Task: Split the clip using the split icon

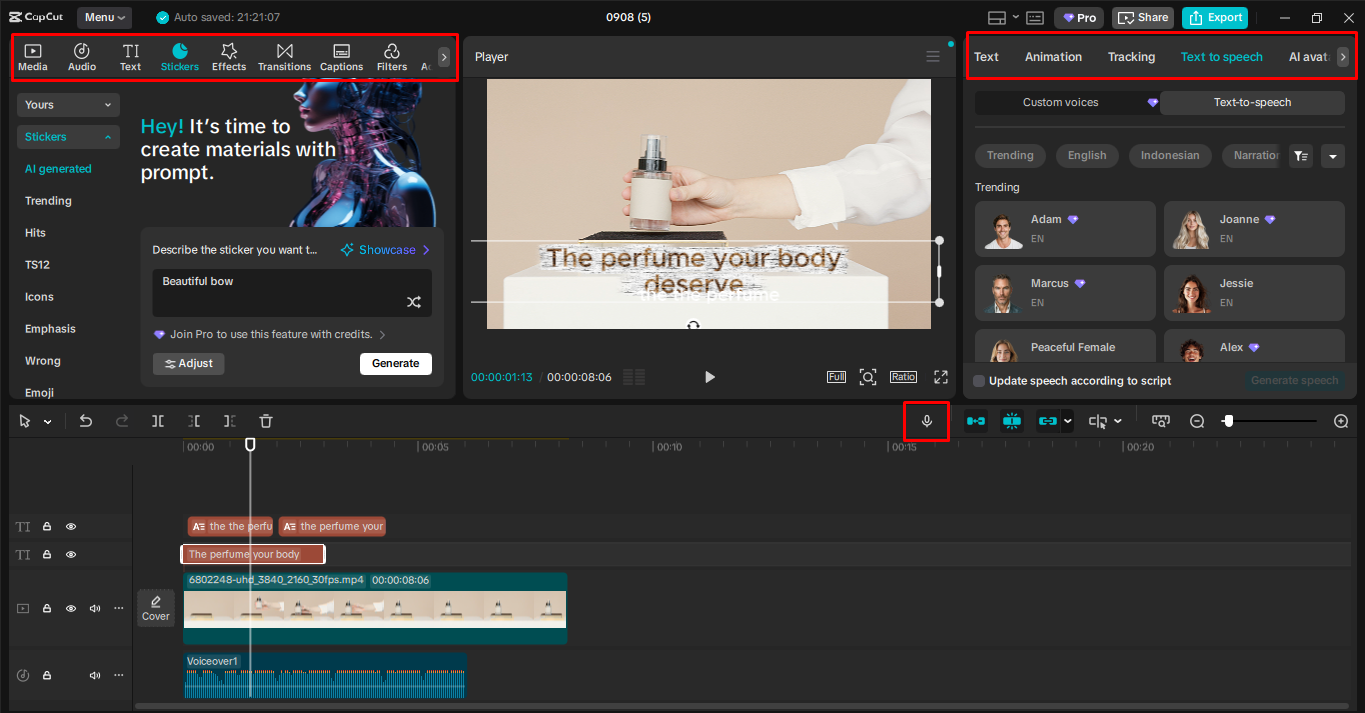Action: coord(157,421)
